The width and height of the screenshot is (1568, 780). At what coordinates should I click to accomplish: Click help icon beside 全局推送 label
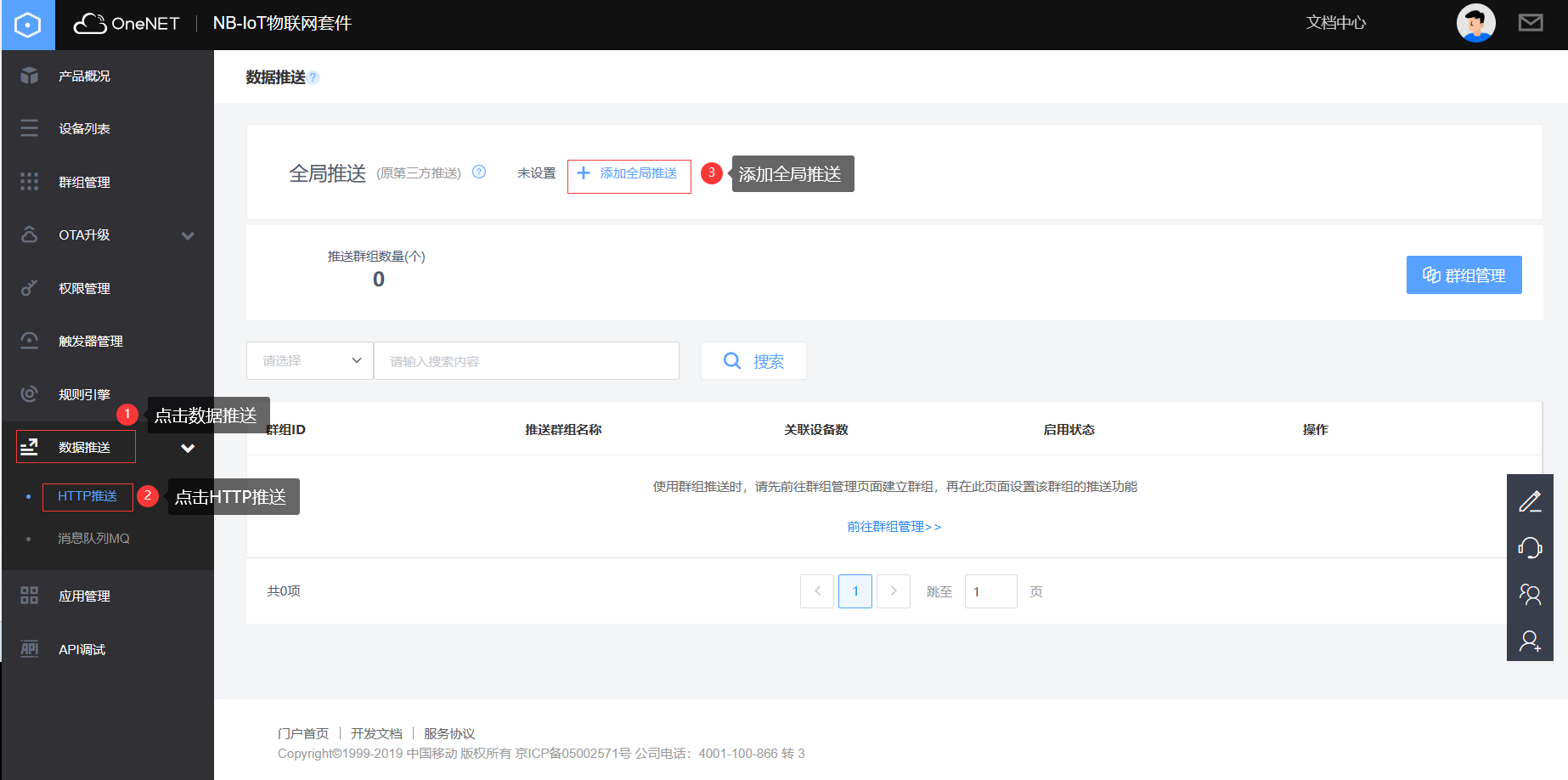tap(479, 172)
